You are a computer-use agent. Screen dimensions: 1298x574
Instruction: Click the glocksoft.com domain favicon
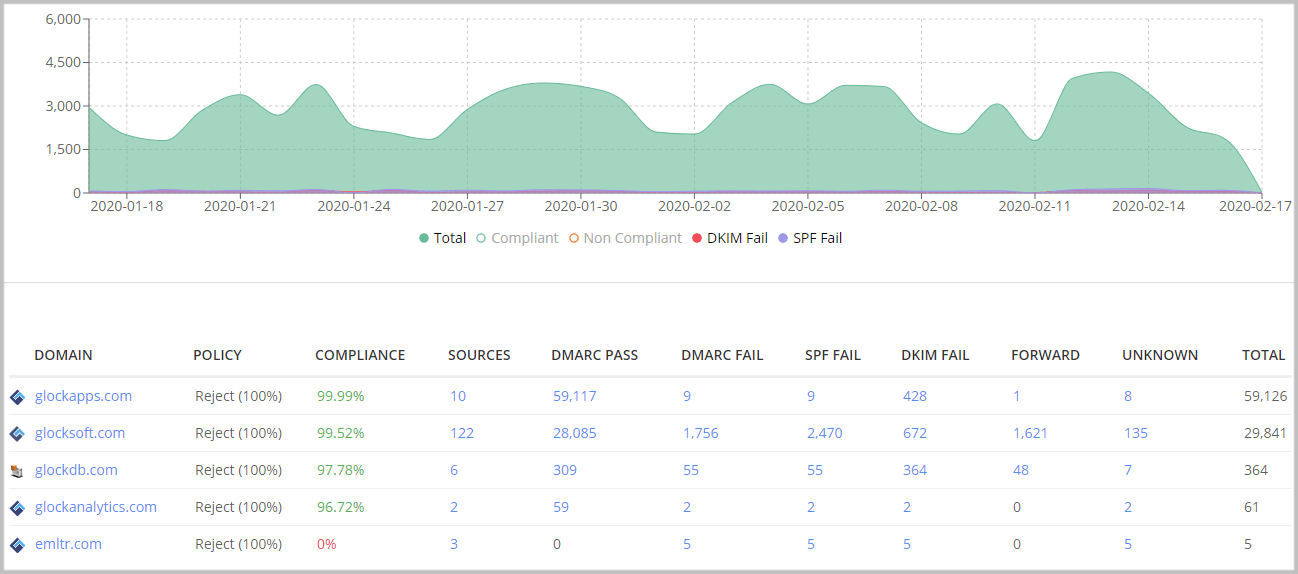click(x=17, y=434)
